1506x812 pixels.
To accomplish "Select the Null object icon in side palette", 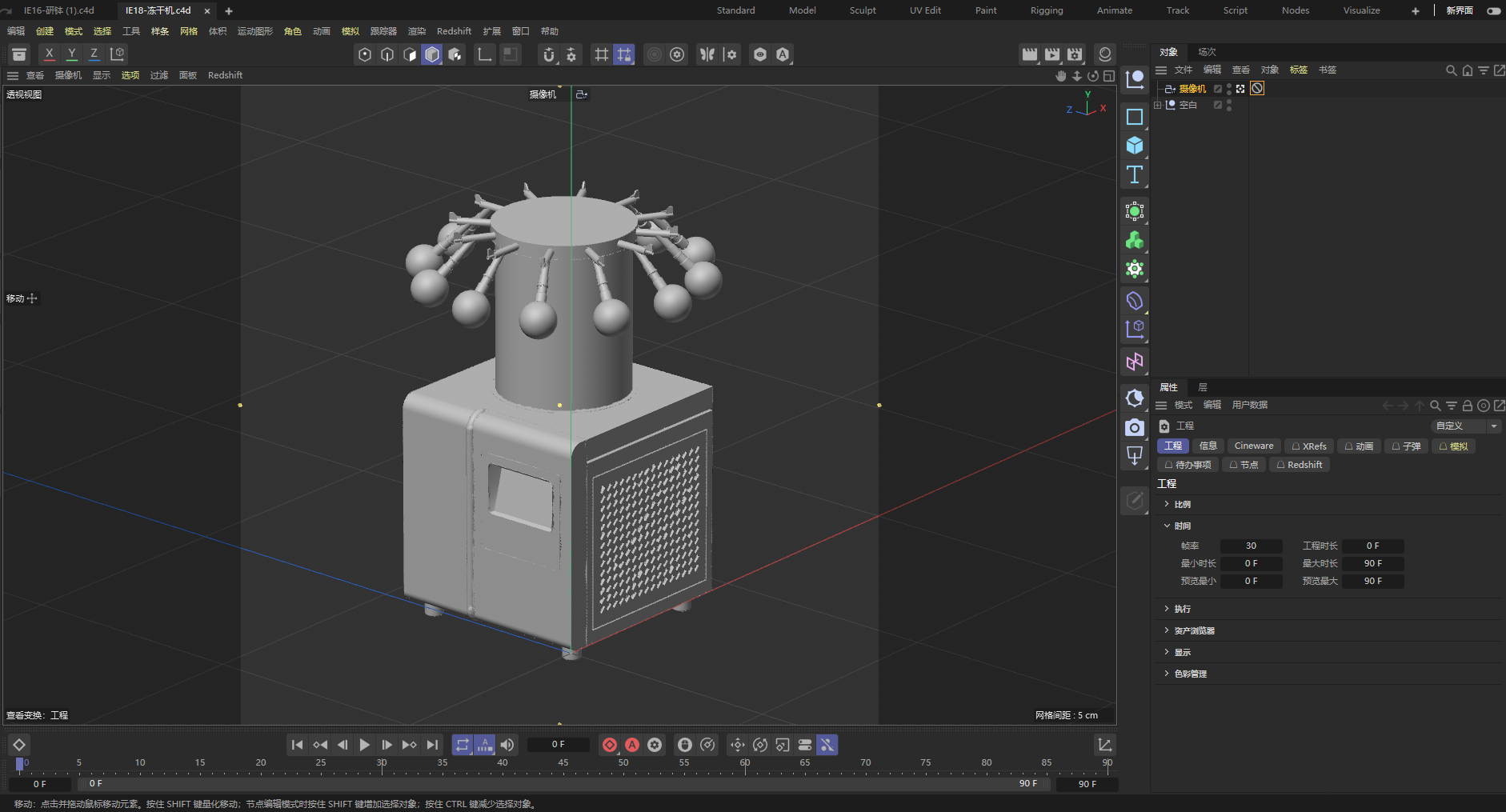I will pos(1135,79).
